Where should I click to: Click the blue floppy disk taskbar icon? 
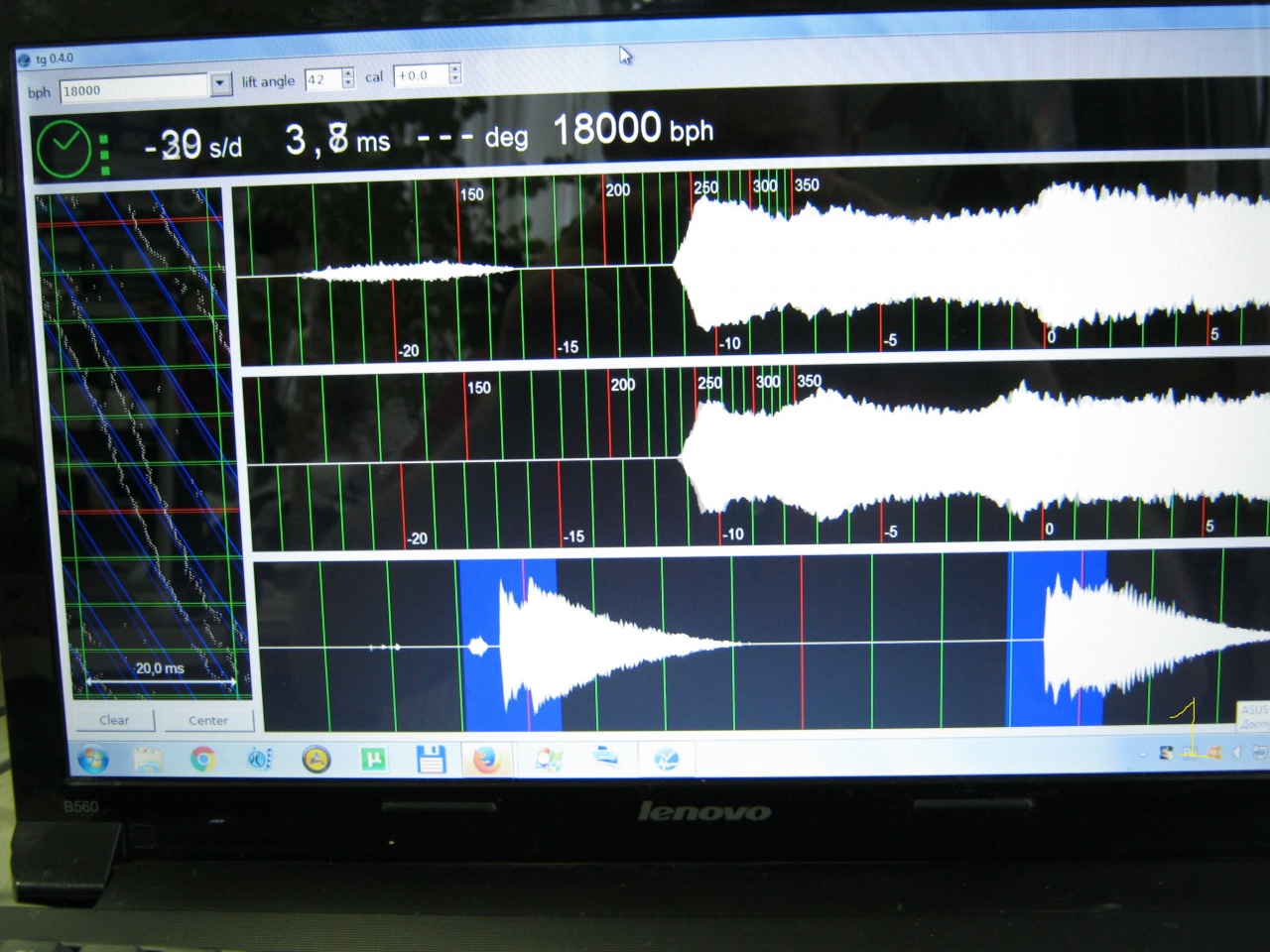pyautogui.click(x=430, y=761)
